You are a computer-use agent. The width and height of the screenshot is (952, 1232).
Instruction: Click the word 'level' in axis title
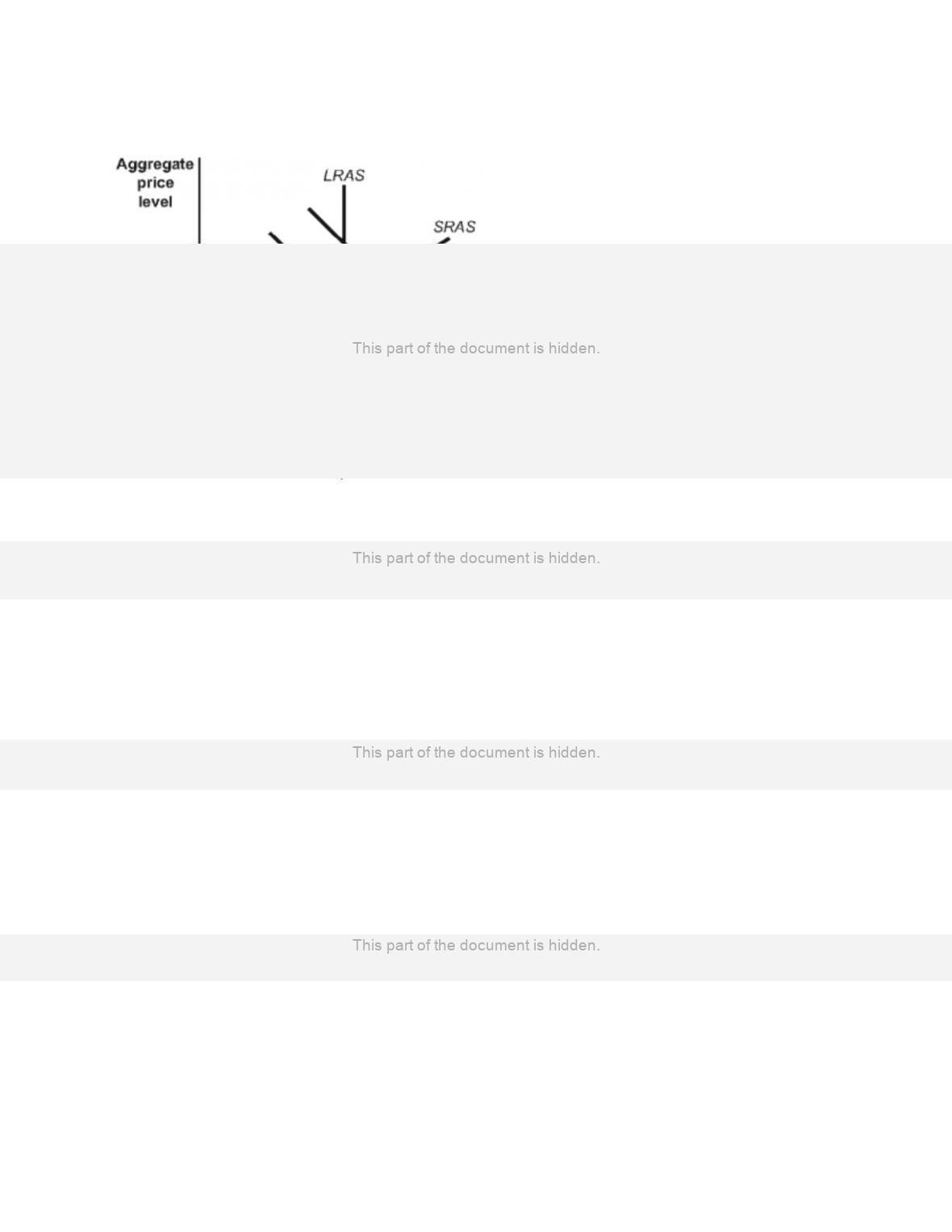155,202
